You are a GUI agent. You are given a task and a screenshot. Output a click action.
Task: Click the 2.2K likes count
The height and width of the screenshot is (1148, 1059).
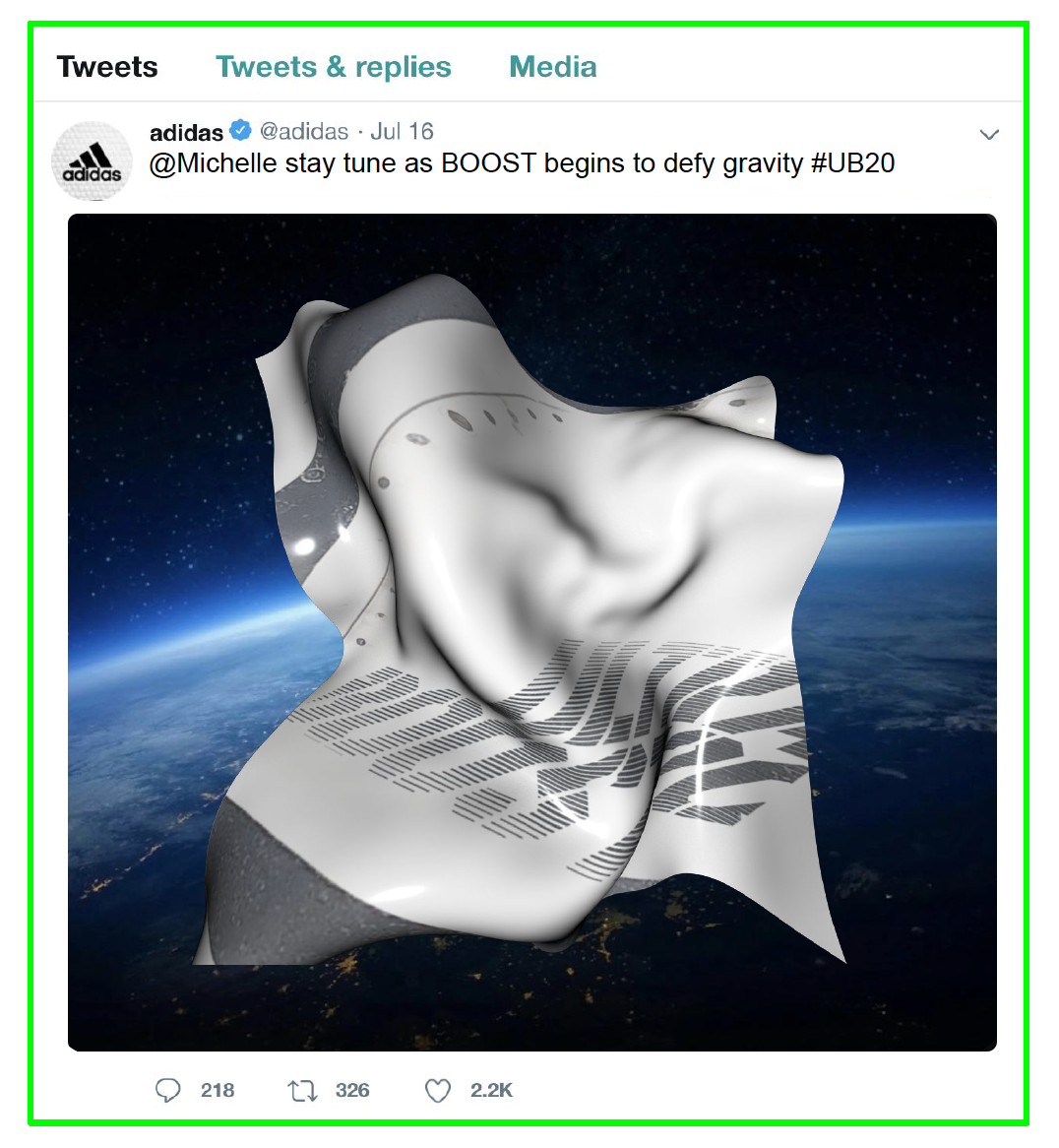pos(492,1091)
